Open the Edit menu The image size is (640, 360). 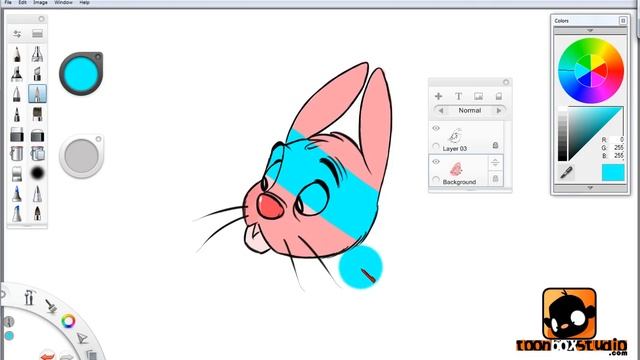(x=22, y=2)
